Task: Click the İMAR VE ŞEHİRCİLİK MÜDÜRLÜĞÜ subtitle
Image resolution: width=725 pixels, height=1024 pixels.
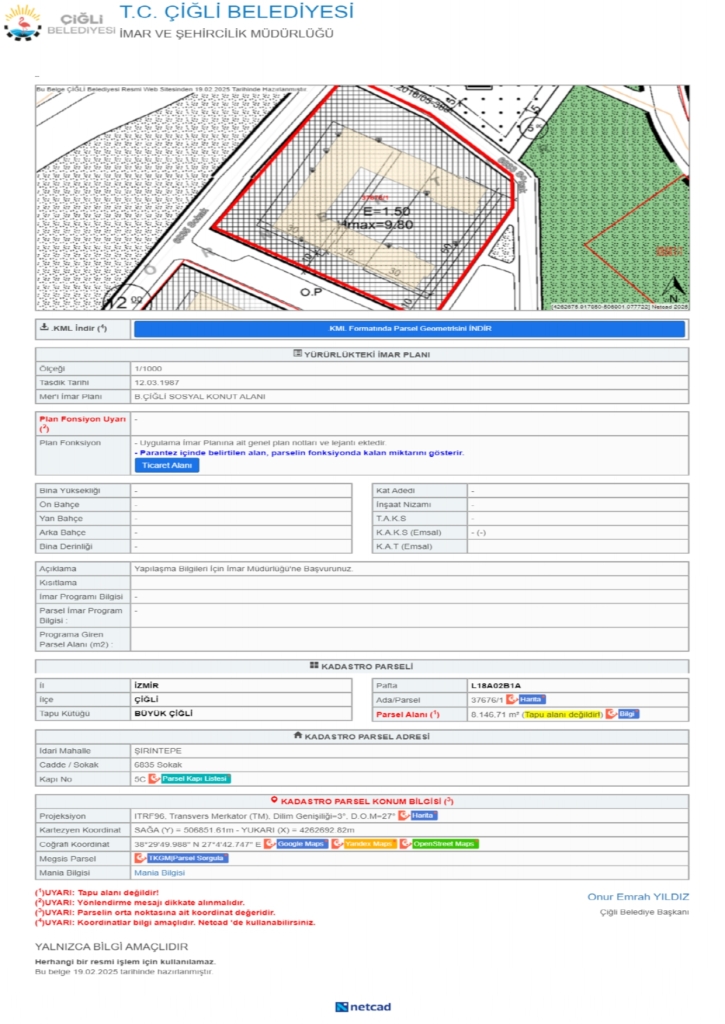Action: coord(226,33)
